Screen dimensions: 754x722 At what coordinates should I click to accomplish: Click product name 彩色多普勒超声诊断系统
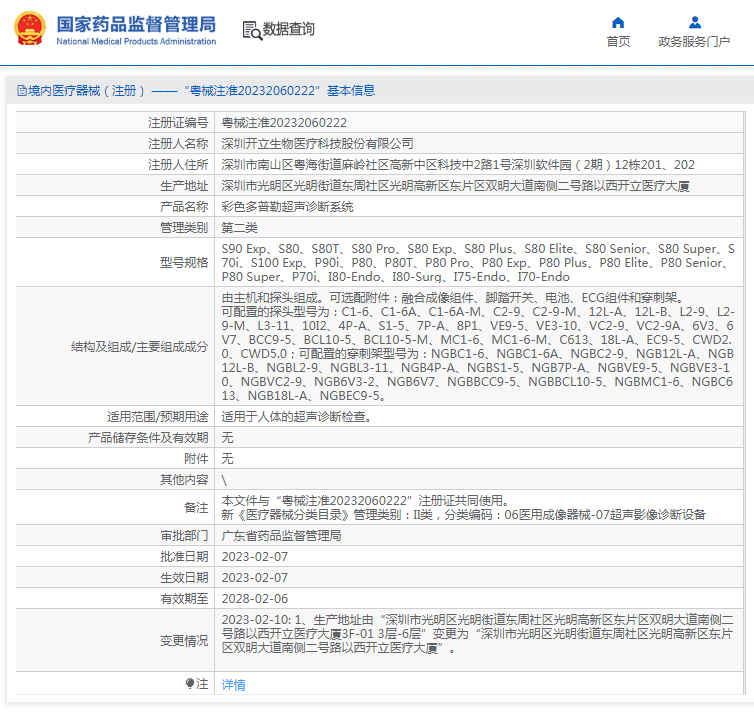coord(287,207)
